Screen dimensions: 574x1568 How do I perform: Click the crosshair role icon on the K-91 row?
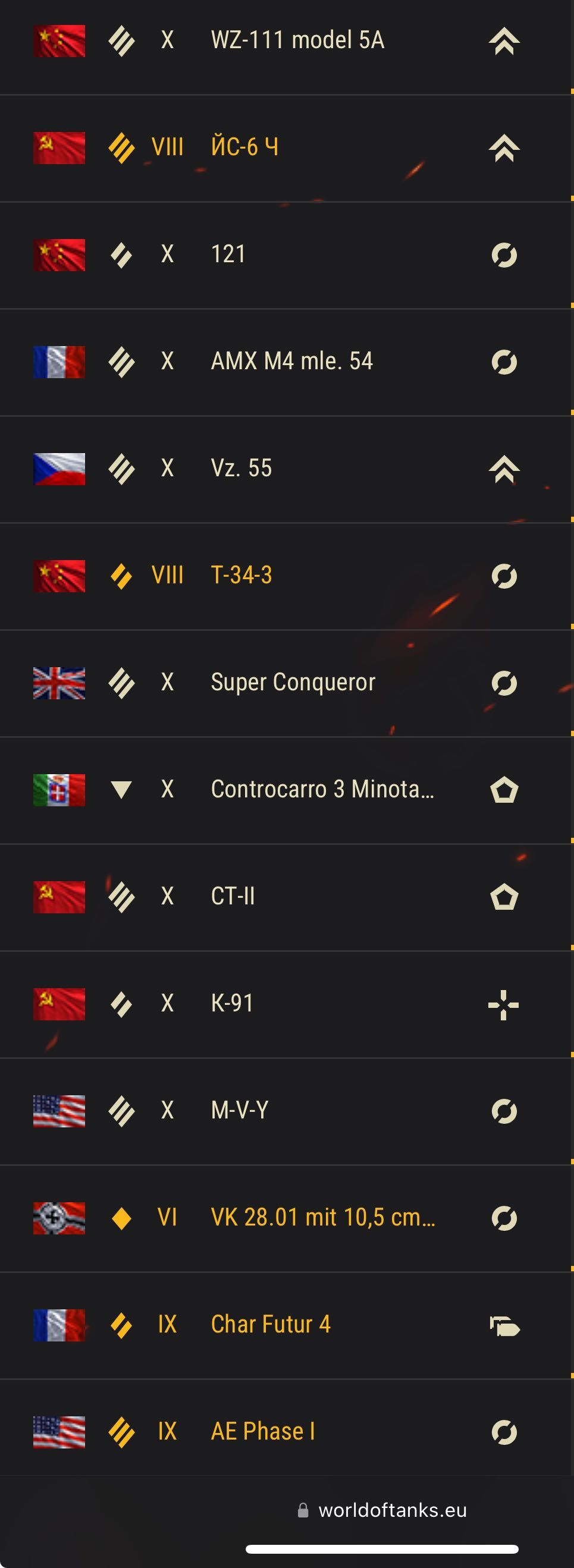pos(503,1004)
